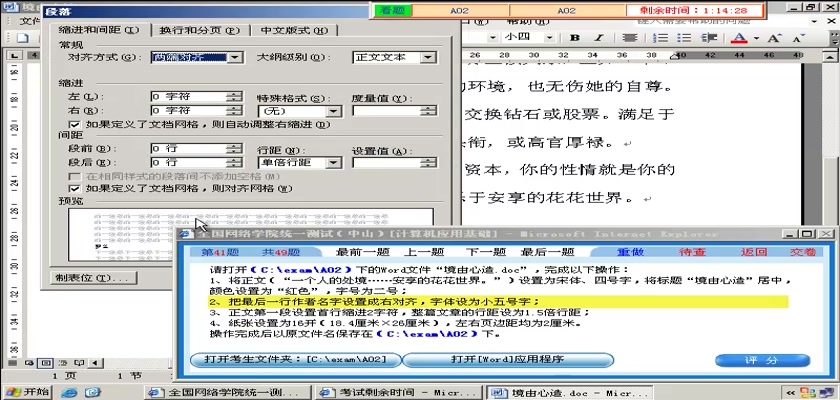The image size is (840, 400).
Task: Click 打开考生文件夹 button
Action: (x=296, y=359)
